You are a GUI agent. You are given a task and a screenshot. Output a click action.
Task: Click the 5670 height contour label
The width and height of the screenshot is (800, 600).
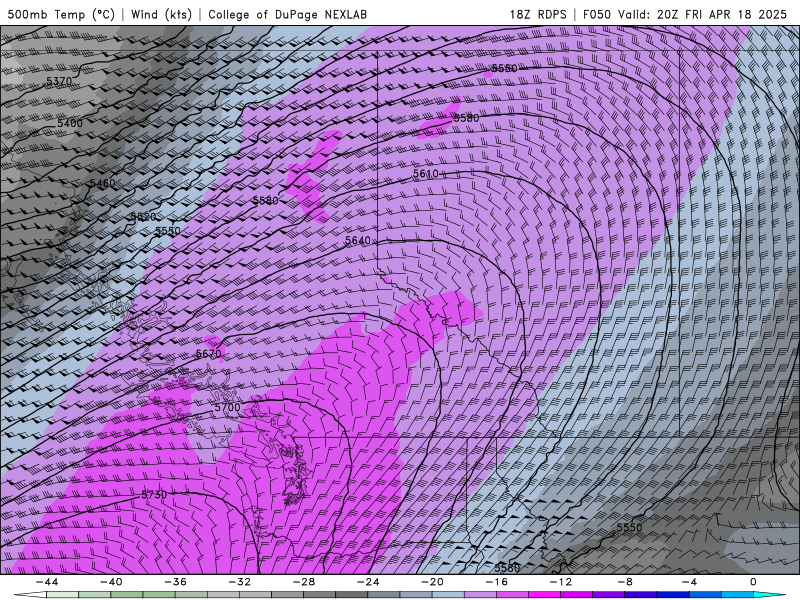point(209,354)
